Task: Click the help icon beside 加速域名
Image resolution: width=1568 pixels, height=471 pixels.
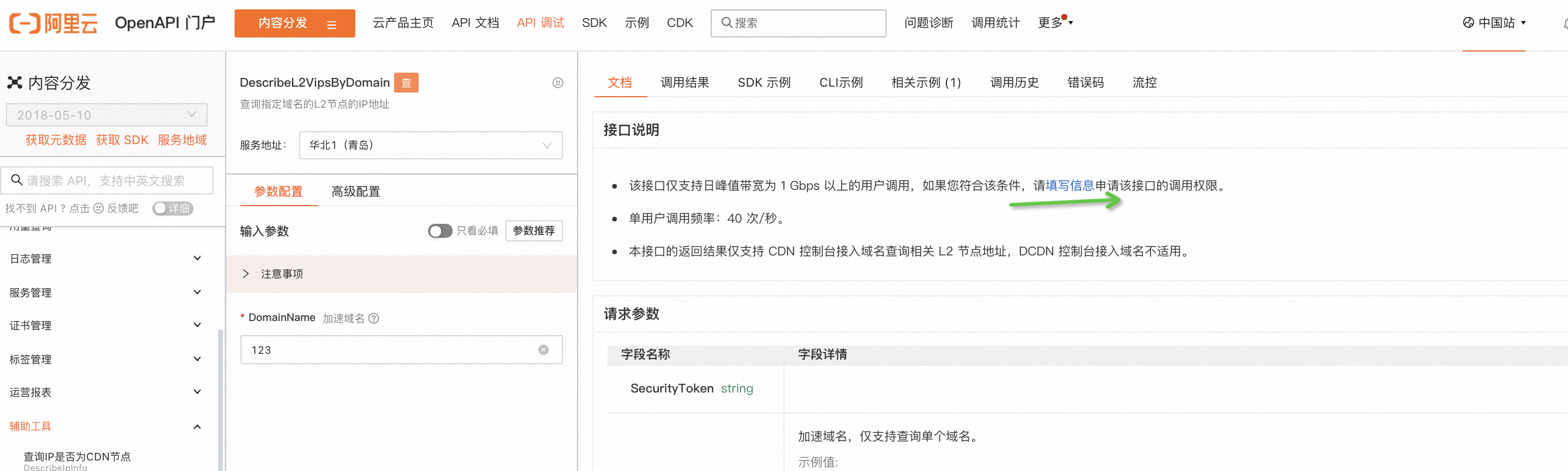Action: pyautogui.click(x=374, y=318)
